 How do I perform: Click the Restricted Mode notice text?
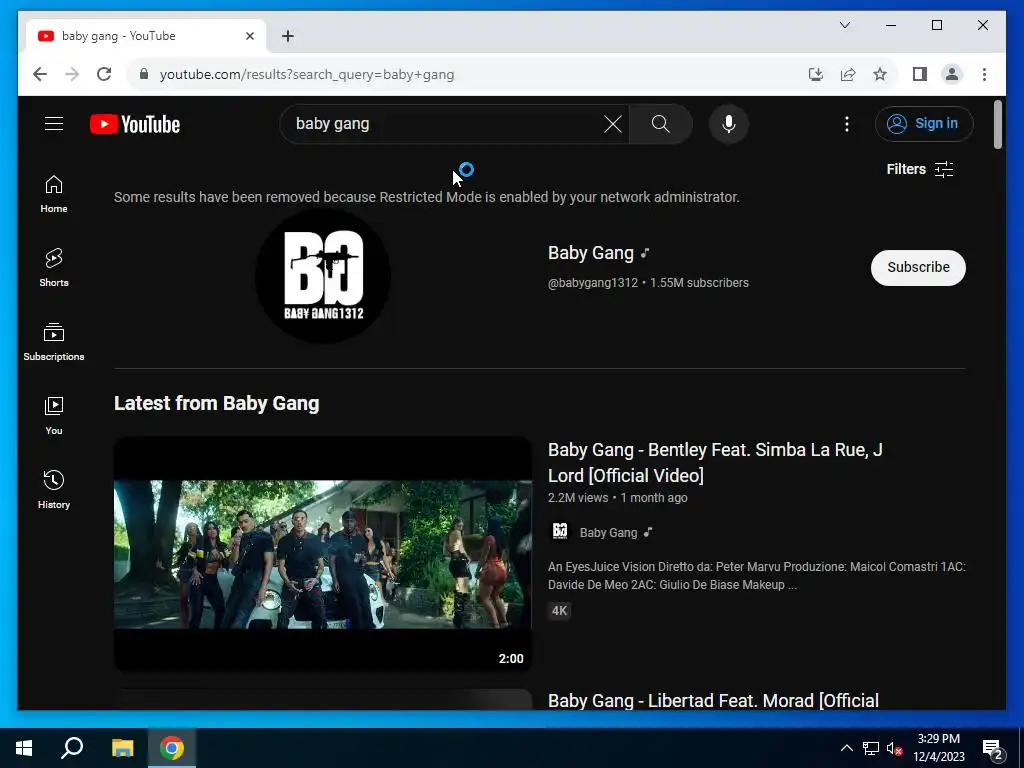coord(426,197)
